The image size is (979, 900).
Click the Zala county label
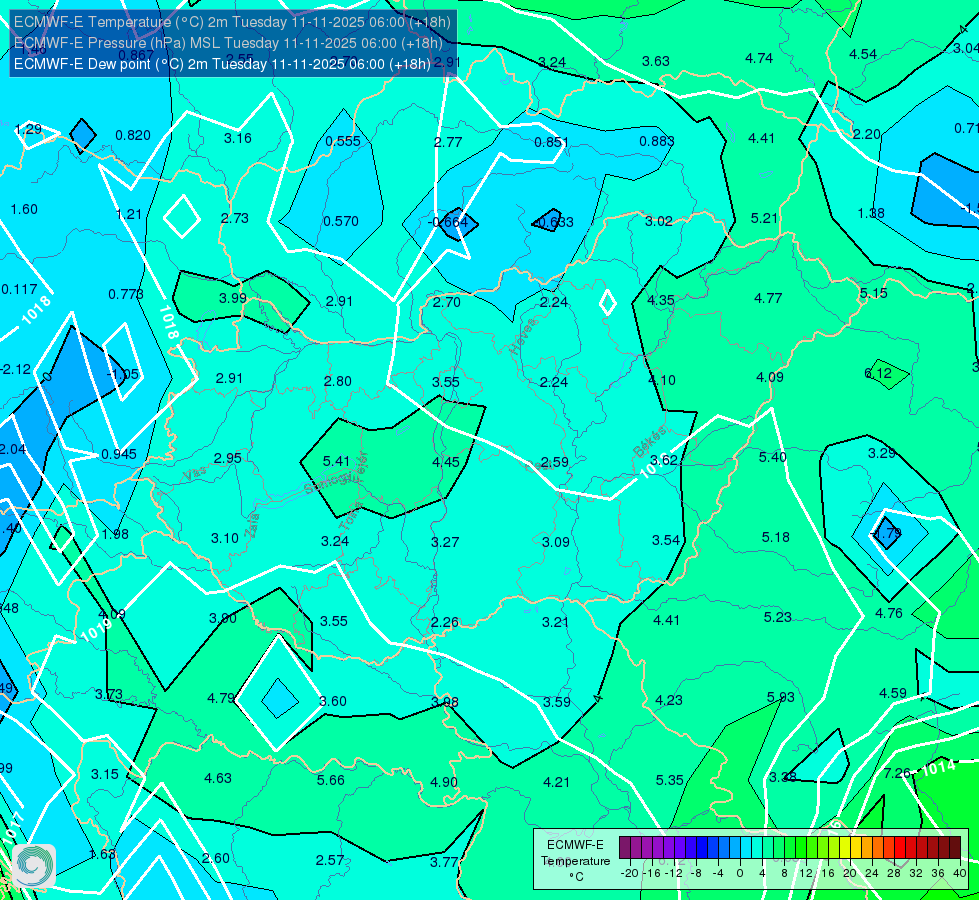click(x=252, y=526)
